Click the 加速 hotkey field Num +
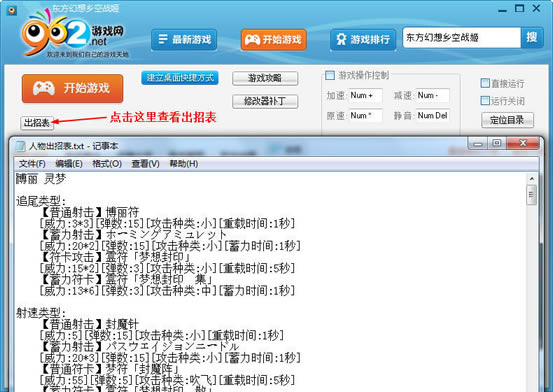Image resolution: width=553 pixels, height=392 pixels. click(x=366, y=95)
